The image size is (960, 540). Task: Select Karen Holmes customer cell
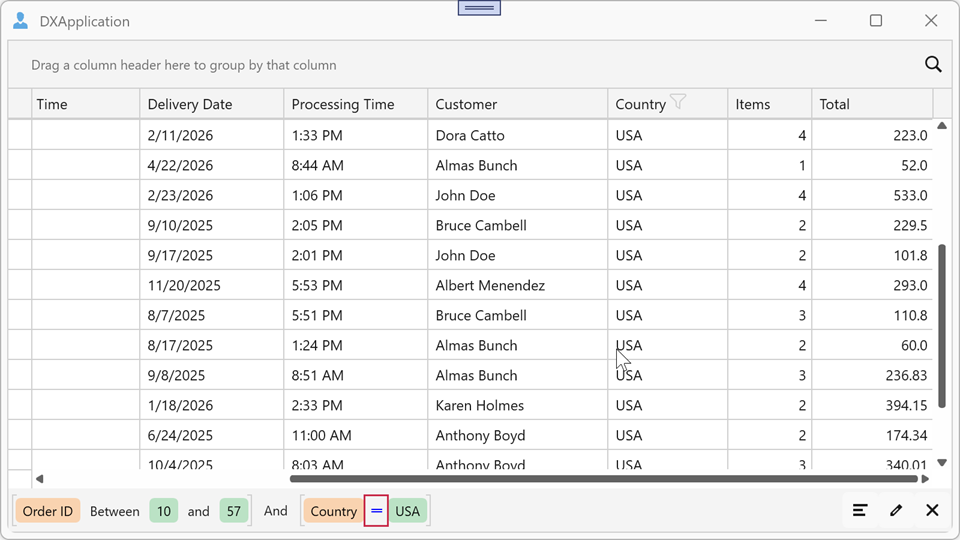click(x=518, y=405)
